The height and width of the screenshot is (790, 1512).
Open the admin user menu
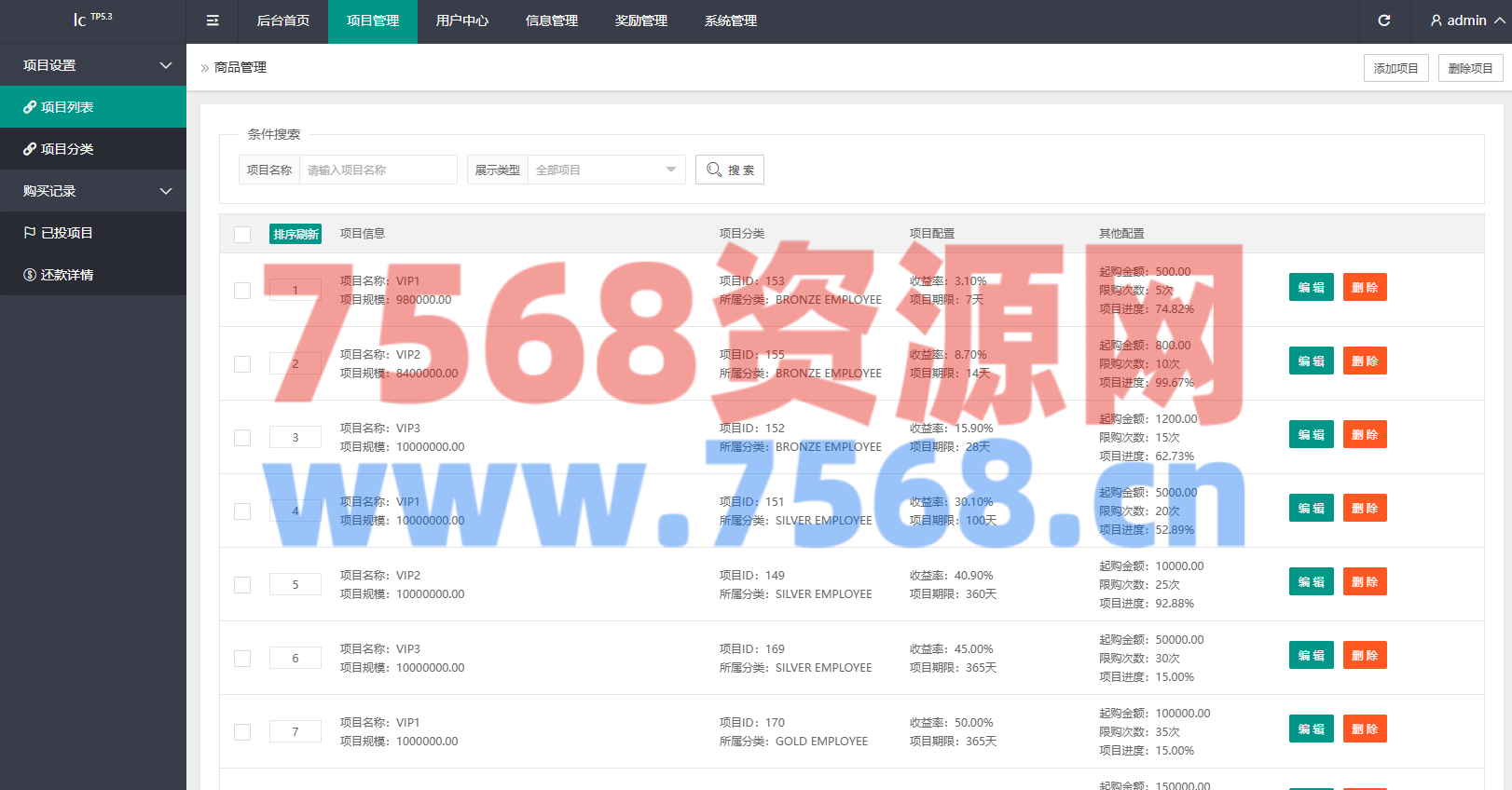tap(1467, 20)
